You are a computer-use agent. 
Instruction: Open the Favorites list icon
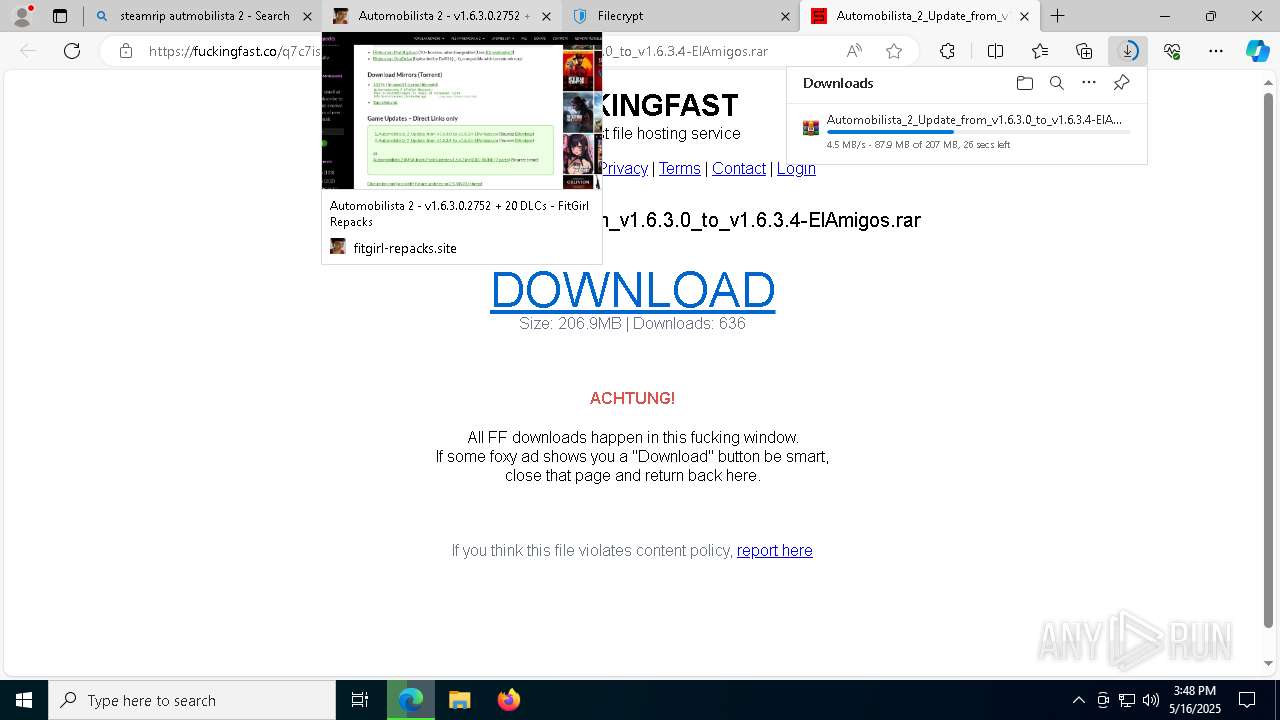[x=1040, y=51]
